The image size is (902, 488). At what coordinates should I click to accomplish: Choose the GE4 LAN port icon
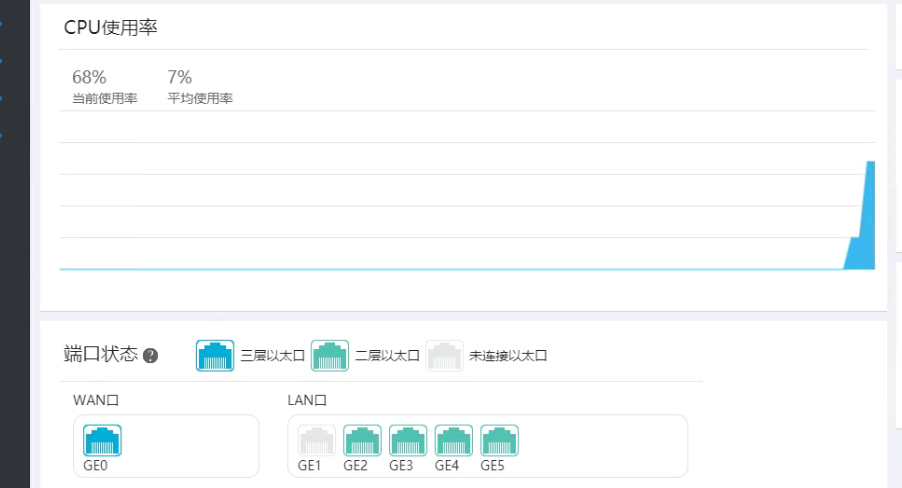click(x=454, y=441)
